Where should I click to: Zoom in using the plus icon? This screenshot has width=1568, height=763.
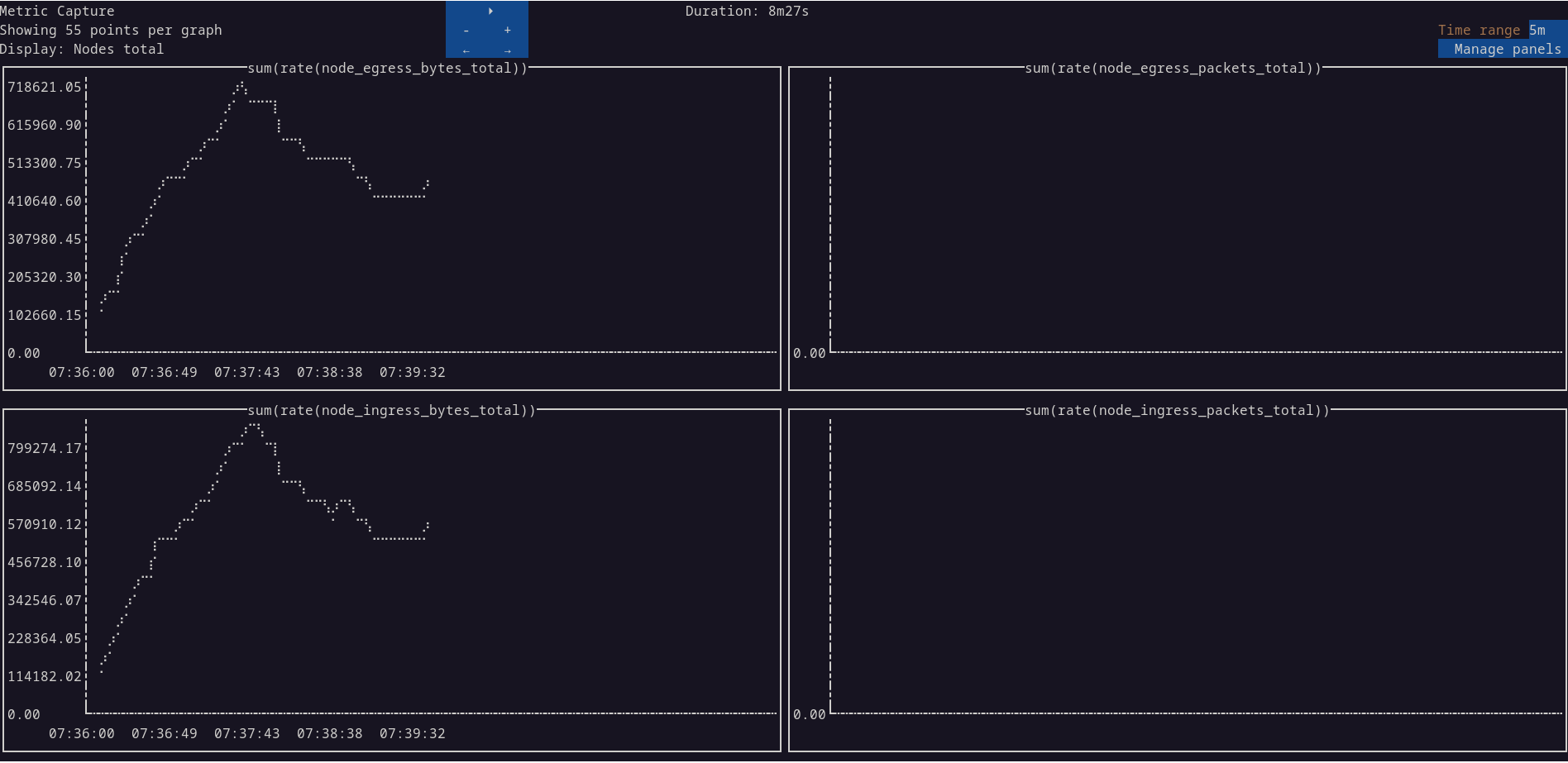pyautogui.click(x=508, y=30)
